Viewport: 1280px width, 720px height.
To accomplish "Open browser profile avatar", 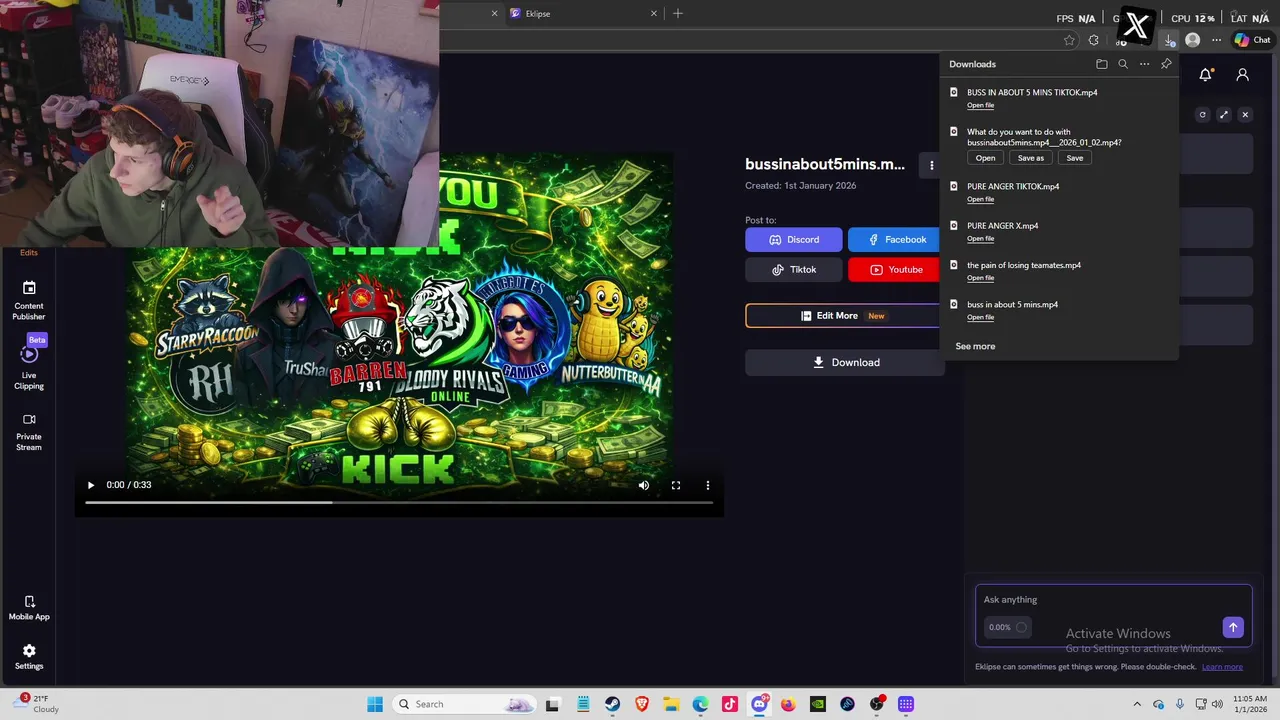I will click(1192, 40).
